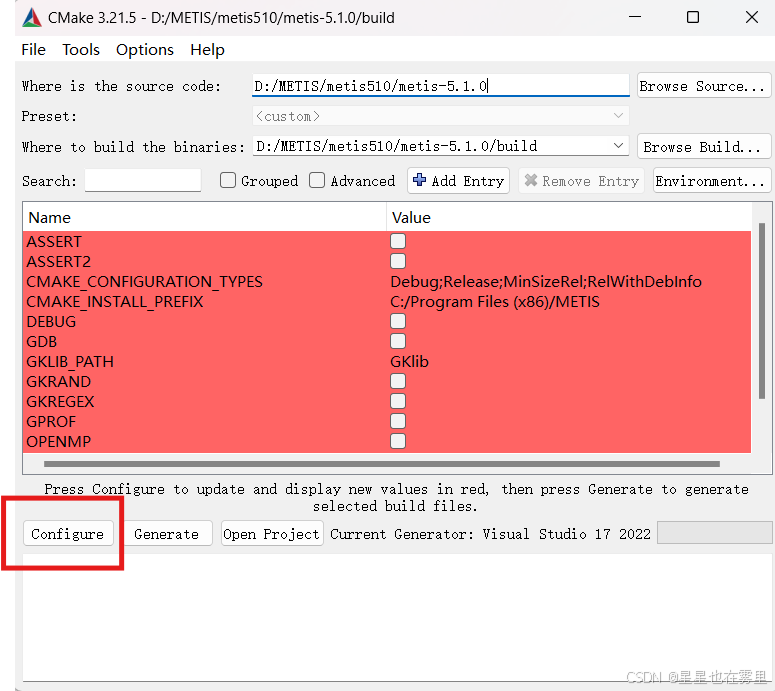The width and height of the screenshot is (775, 691).
Task: Click the Name column header
Action: (204, 217)
